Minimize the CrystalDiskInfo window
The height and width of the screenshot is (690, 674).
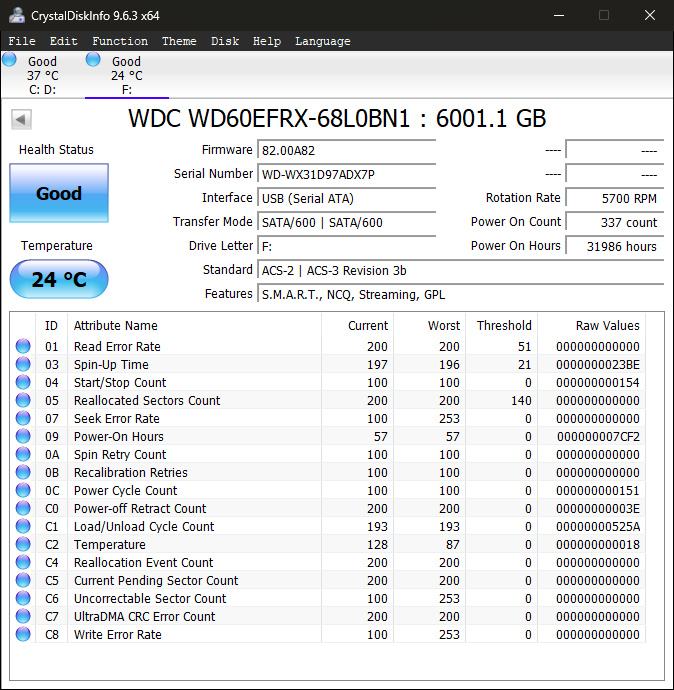coord(559,15)
